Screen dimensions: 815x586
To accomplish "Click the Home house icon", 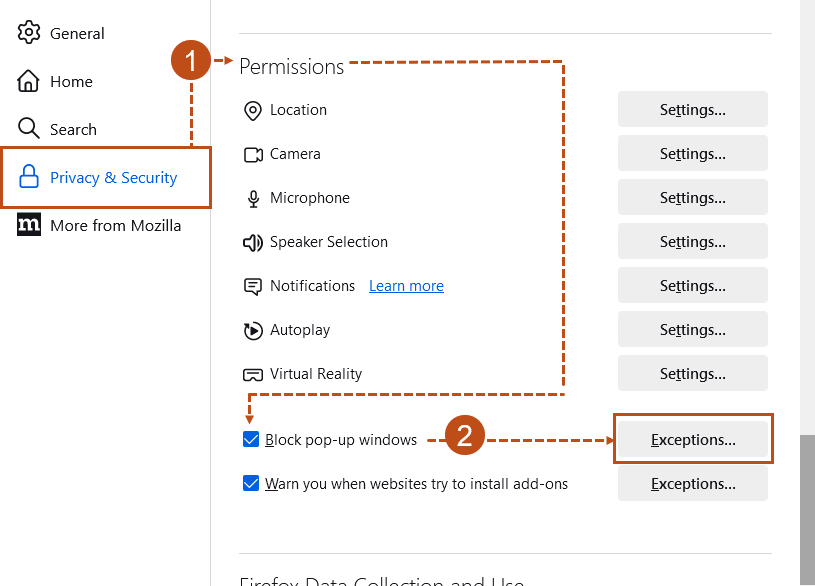I will [29, 81].
